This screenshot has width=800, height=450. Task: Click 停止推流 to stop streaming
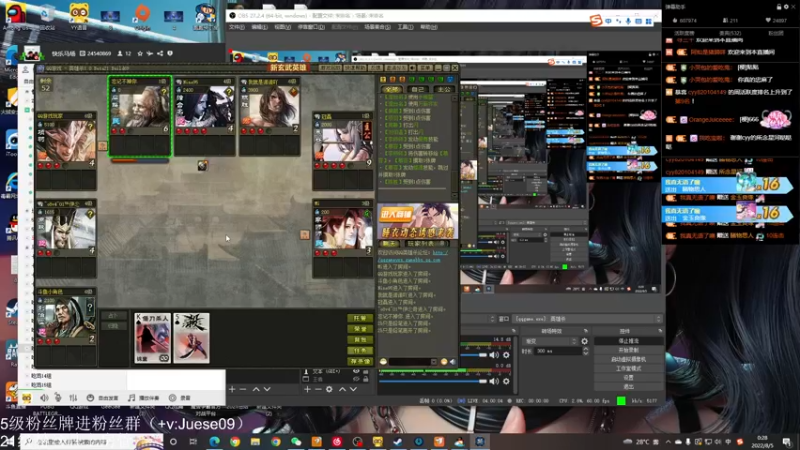629,341
